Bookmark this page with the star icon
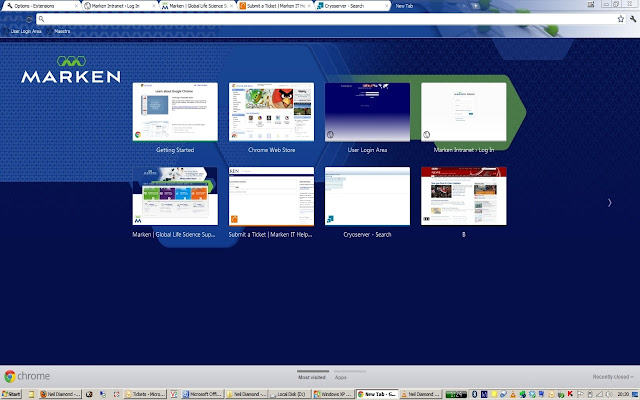This screenshot has height=400, width=640. (x=621, y=19)
